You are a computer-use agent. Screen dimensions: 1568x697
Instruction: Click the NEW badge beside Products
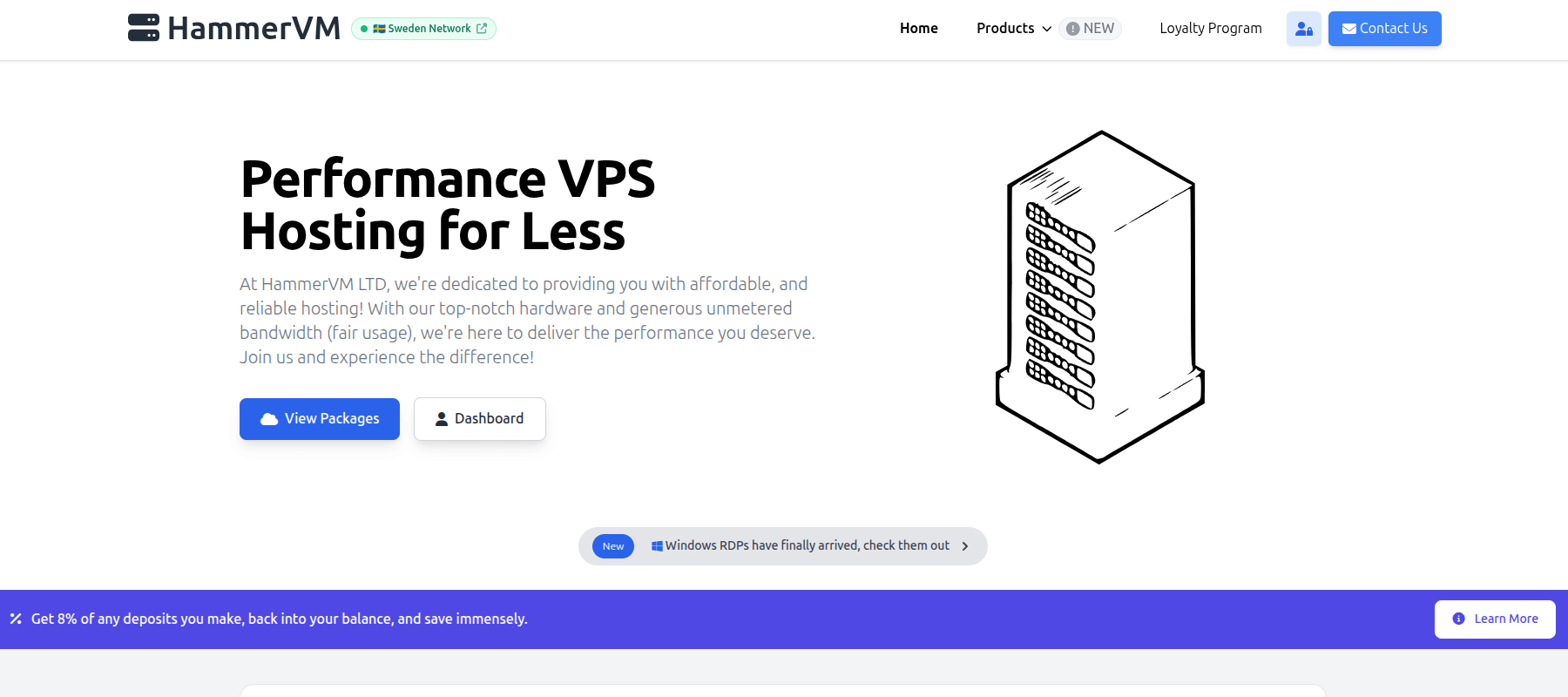1090,29
